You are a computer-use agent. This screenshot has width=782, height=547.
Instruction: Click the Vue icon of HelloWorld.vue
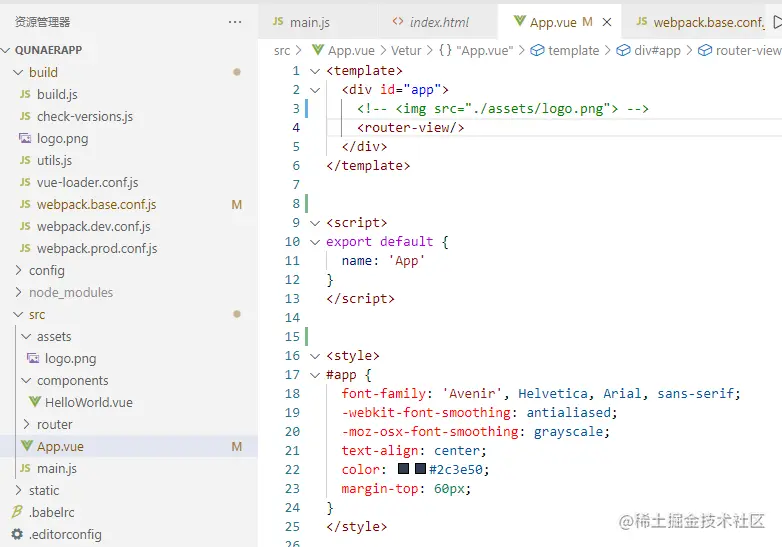click(x=34, y=401)
